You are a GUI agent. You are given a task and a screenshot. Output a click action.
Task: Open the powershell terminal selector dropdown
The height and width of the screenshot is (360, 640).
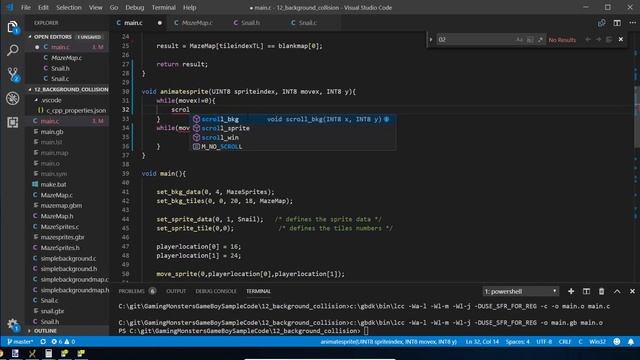[x=520, y=291]
